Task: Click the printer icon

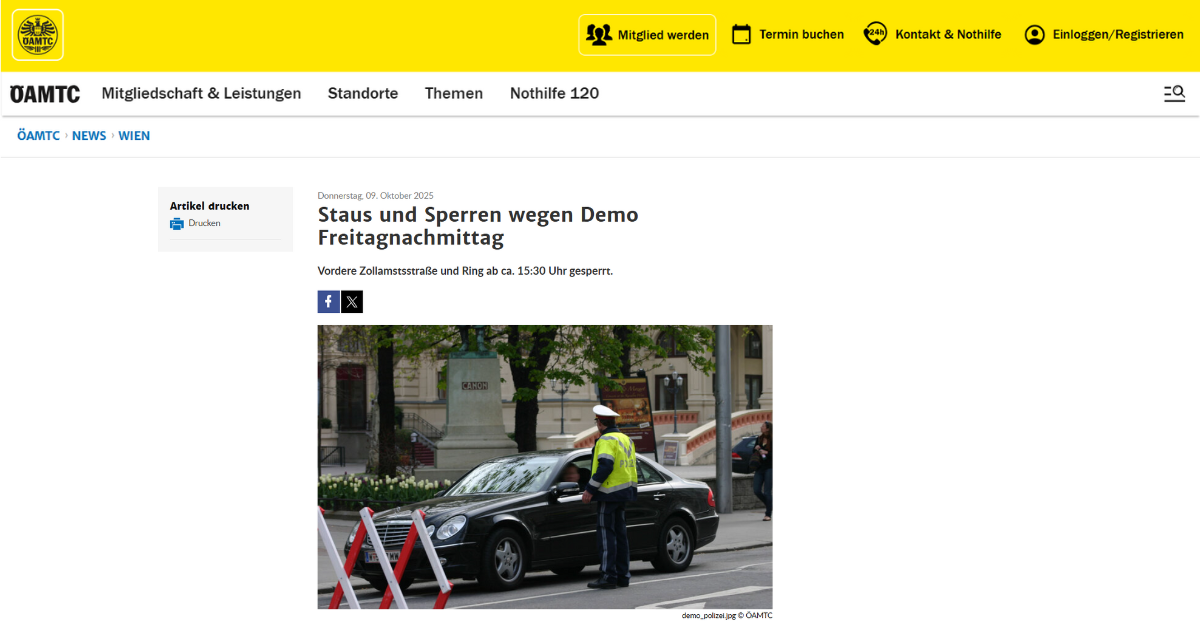Action: [x=177, y=224]
